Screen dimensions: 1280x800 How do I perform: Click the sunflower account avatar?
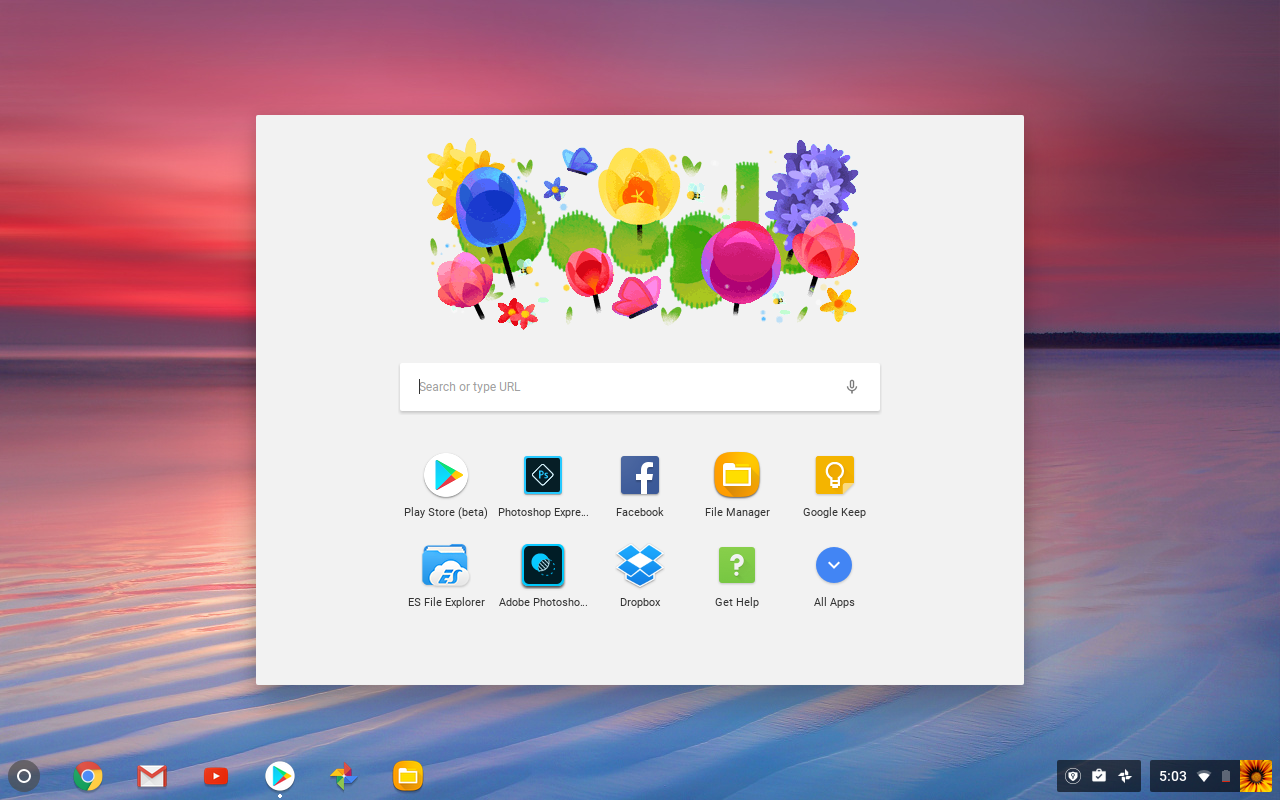pos(1256,776)
